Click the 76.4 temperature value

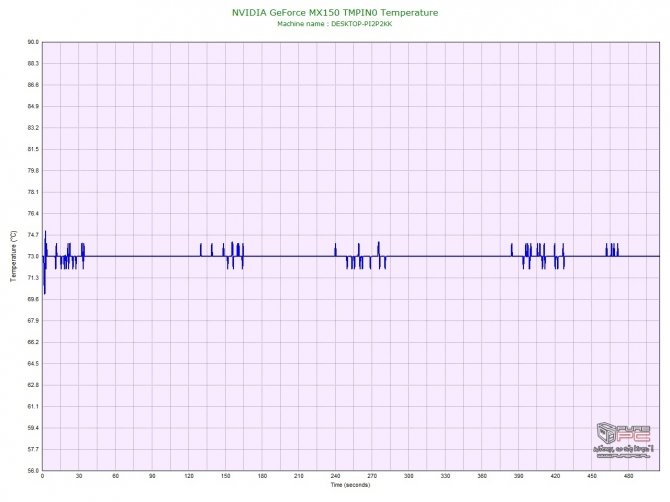(33, 214)
